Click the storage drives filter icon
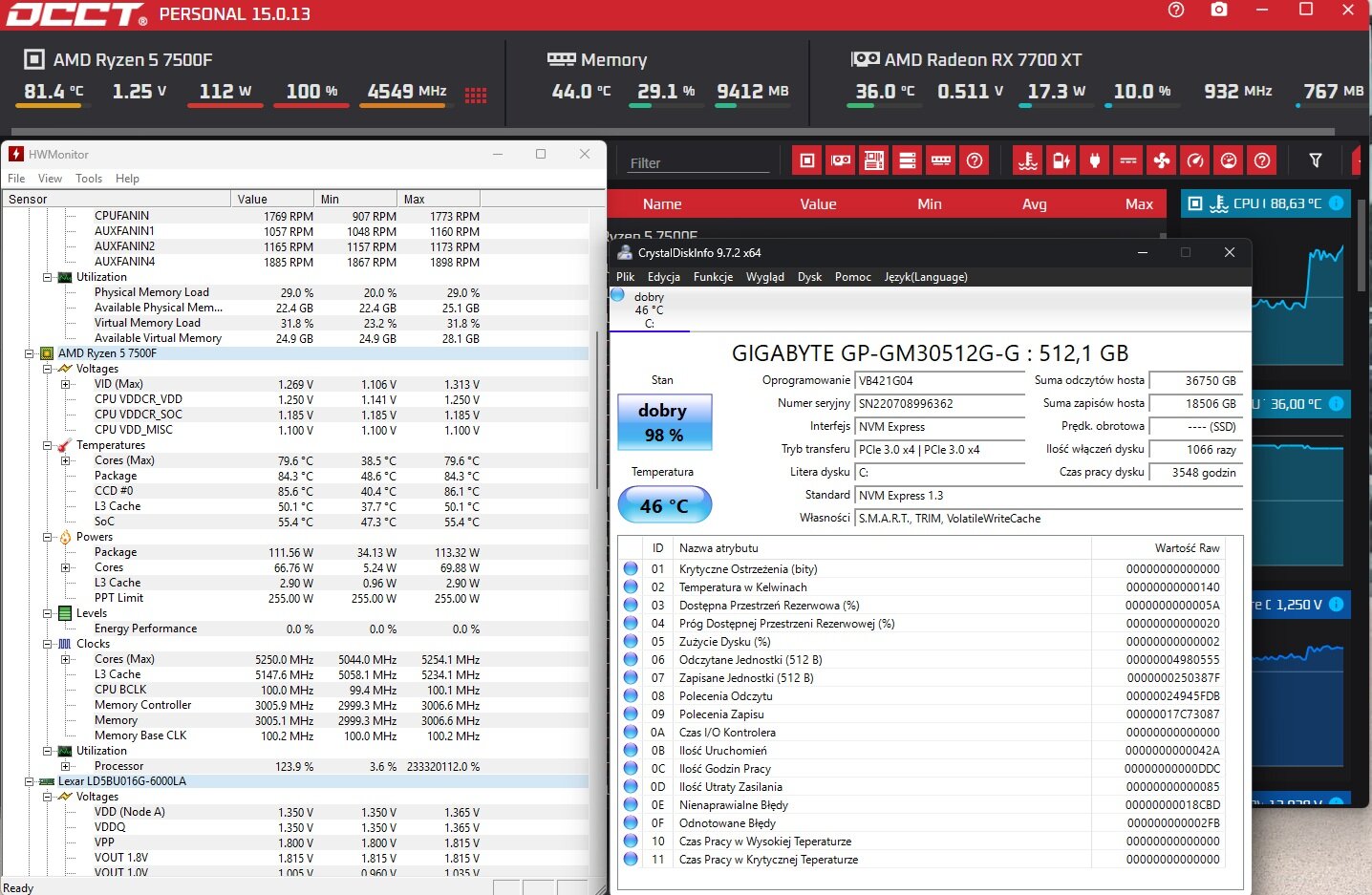 click(x=908, y=160)
